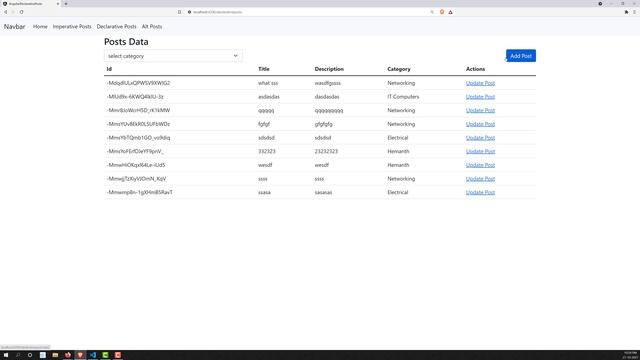Click the active browser tab title
Screen dimensions: 640x360
[x=25, y=4]
